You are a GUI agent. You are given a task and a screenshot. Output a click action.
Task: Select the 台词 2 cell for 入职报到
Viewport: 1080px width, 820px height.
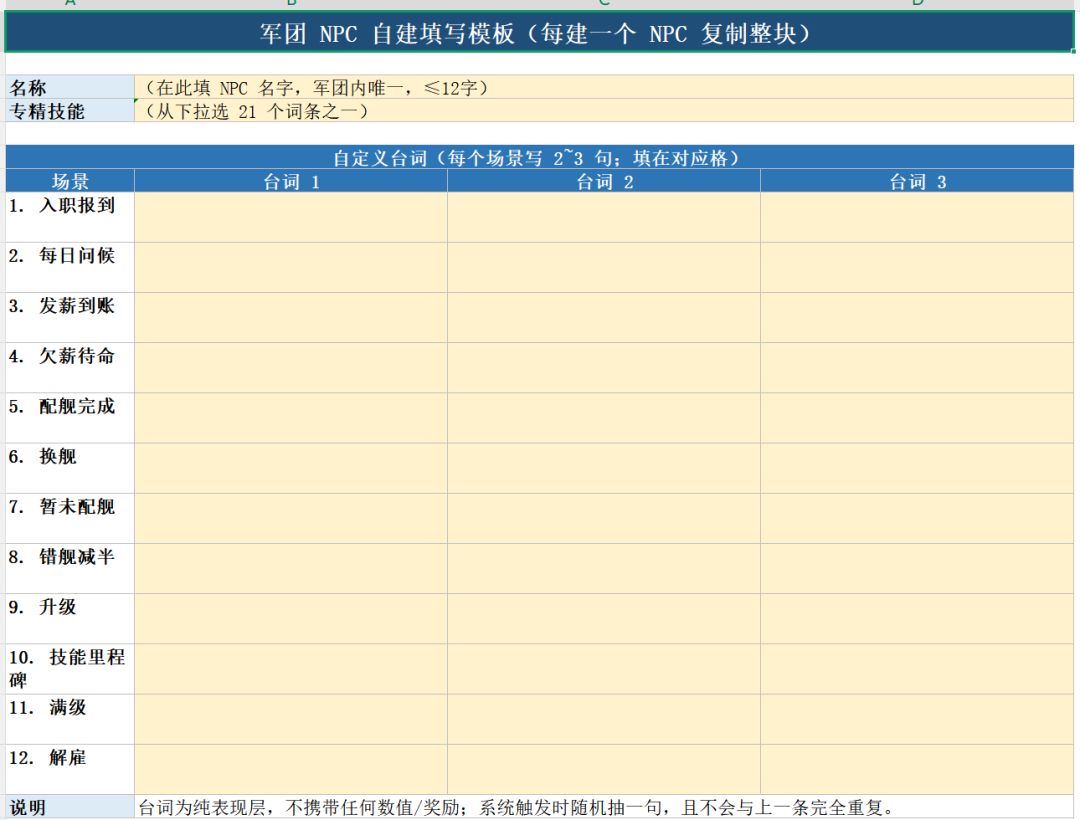coord(604,218)
